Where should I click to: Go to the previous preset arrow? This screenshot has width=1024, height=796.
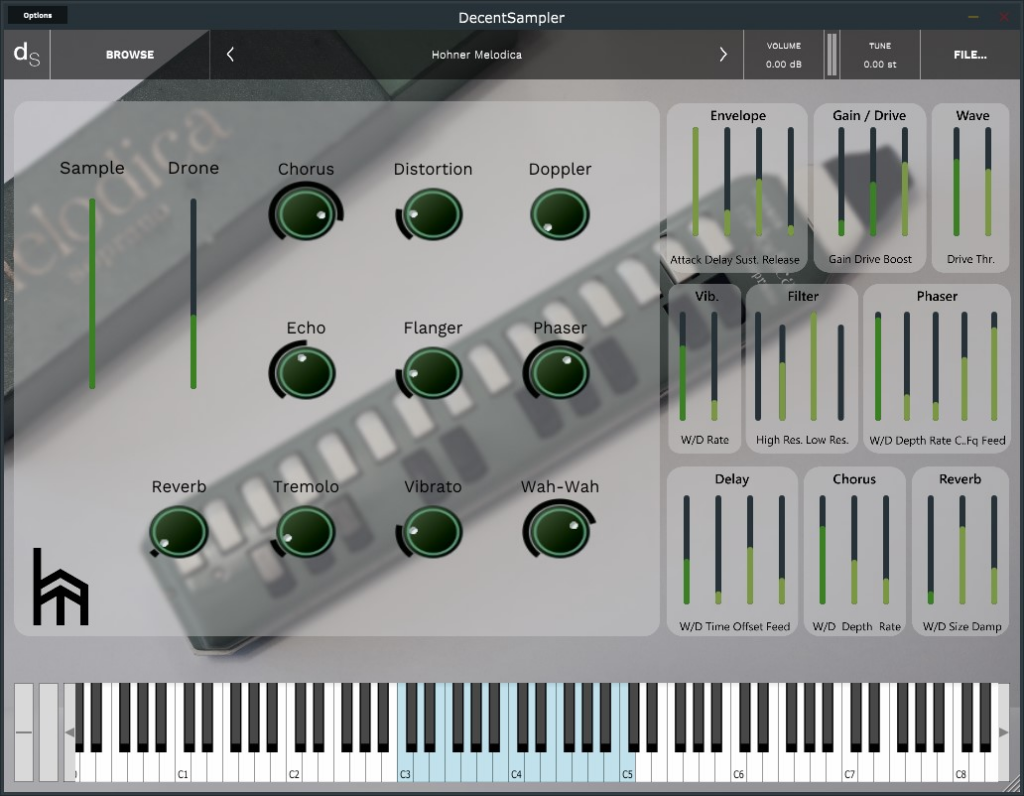point(230,55)
